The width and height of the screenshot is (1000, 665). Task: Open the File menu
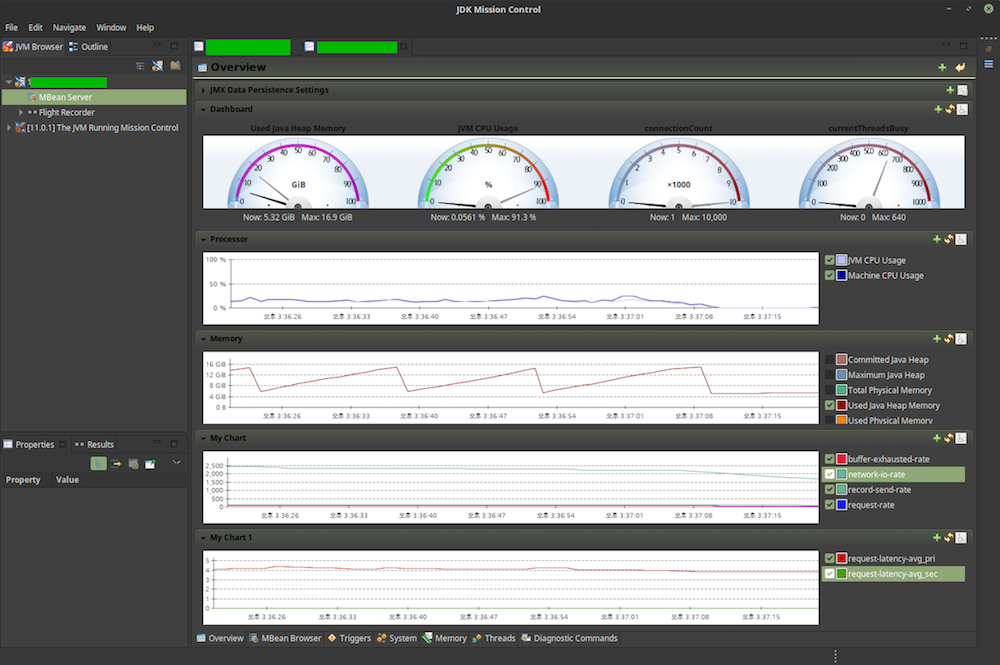click(11, 27)
